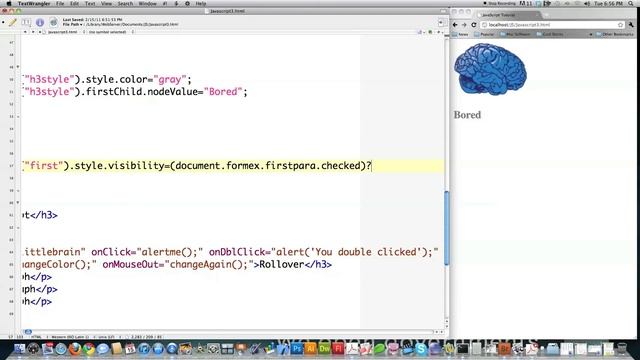This screenshot has height=360, width=640.
Task: Click the horizontal scrollbar thumb at editor bottom
Action: coord(28,332)
